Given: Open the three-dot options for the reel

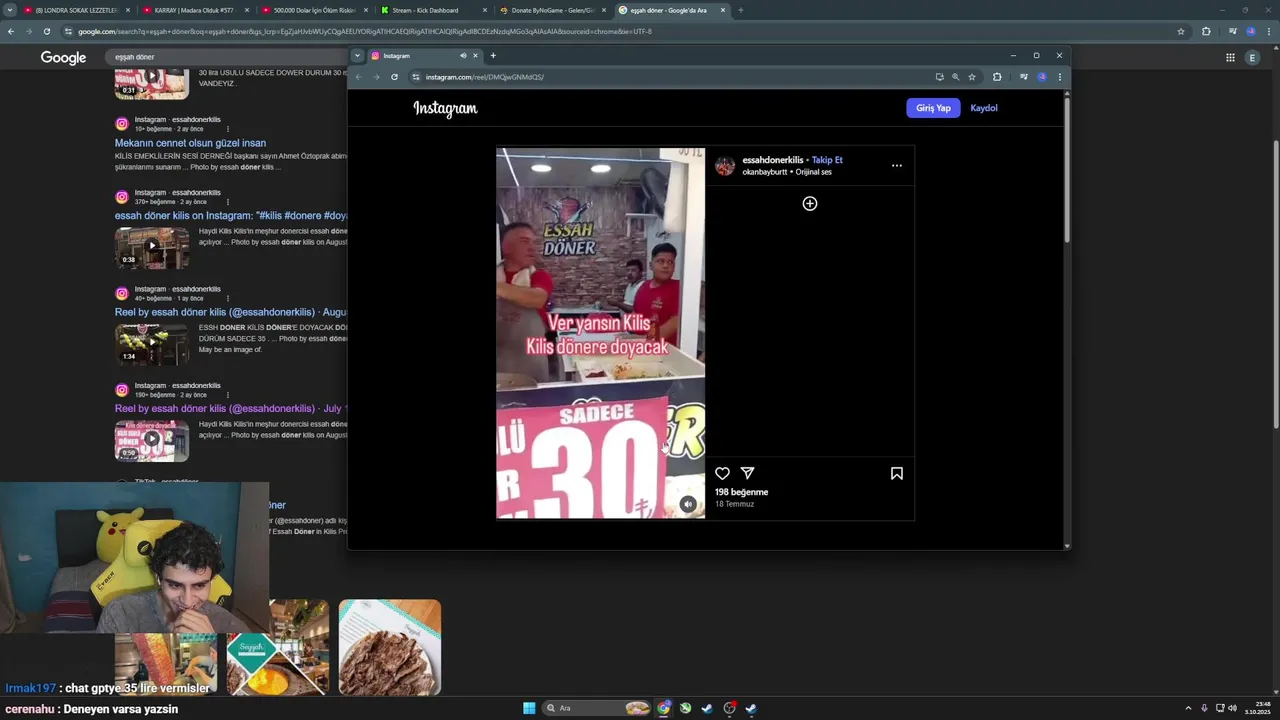Looking at the screenshot, I should (x=897, y=166).
